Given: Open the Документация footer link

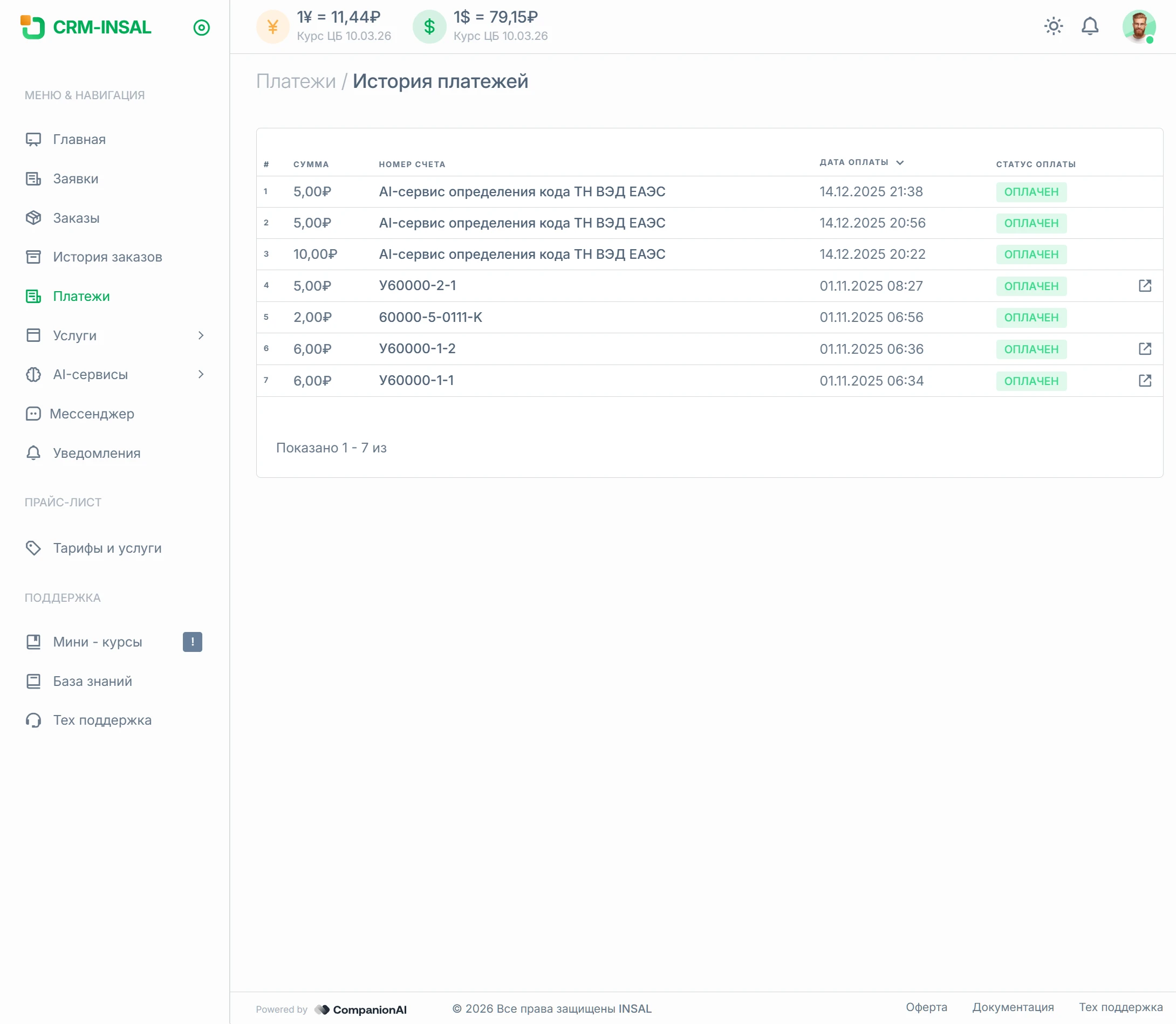Looking at the screenshot, I should point(1013,1007).
